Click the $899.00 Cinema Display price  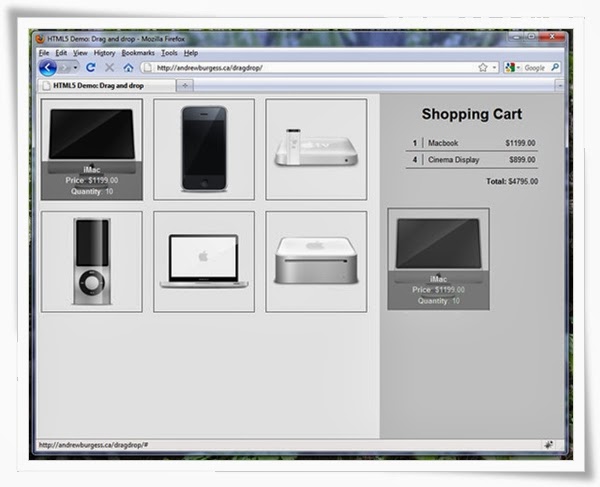tap(522, 160)
